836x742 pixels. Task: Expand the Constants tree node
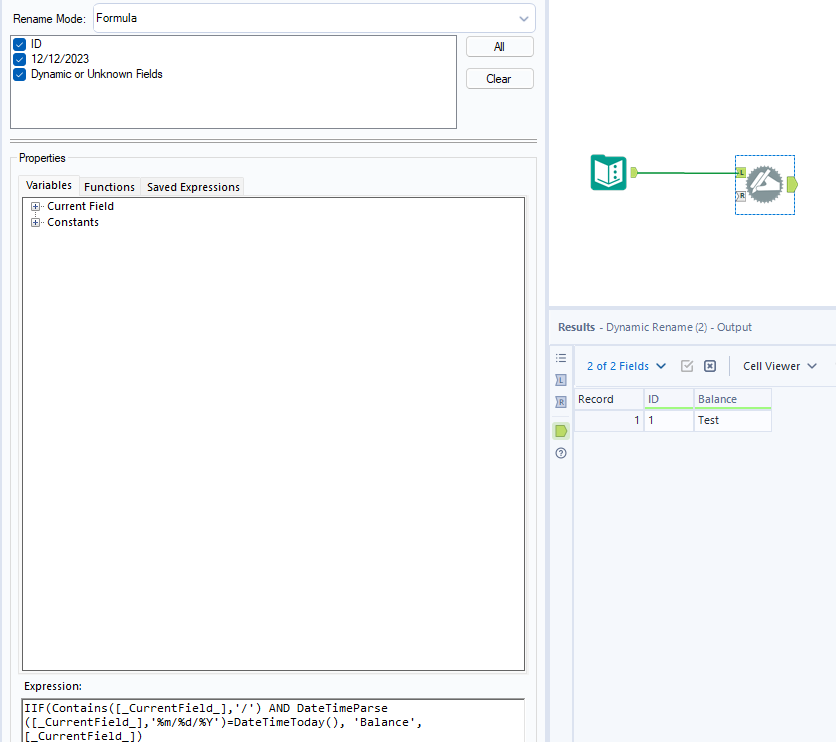coord(35,222)
